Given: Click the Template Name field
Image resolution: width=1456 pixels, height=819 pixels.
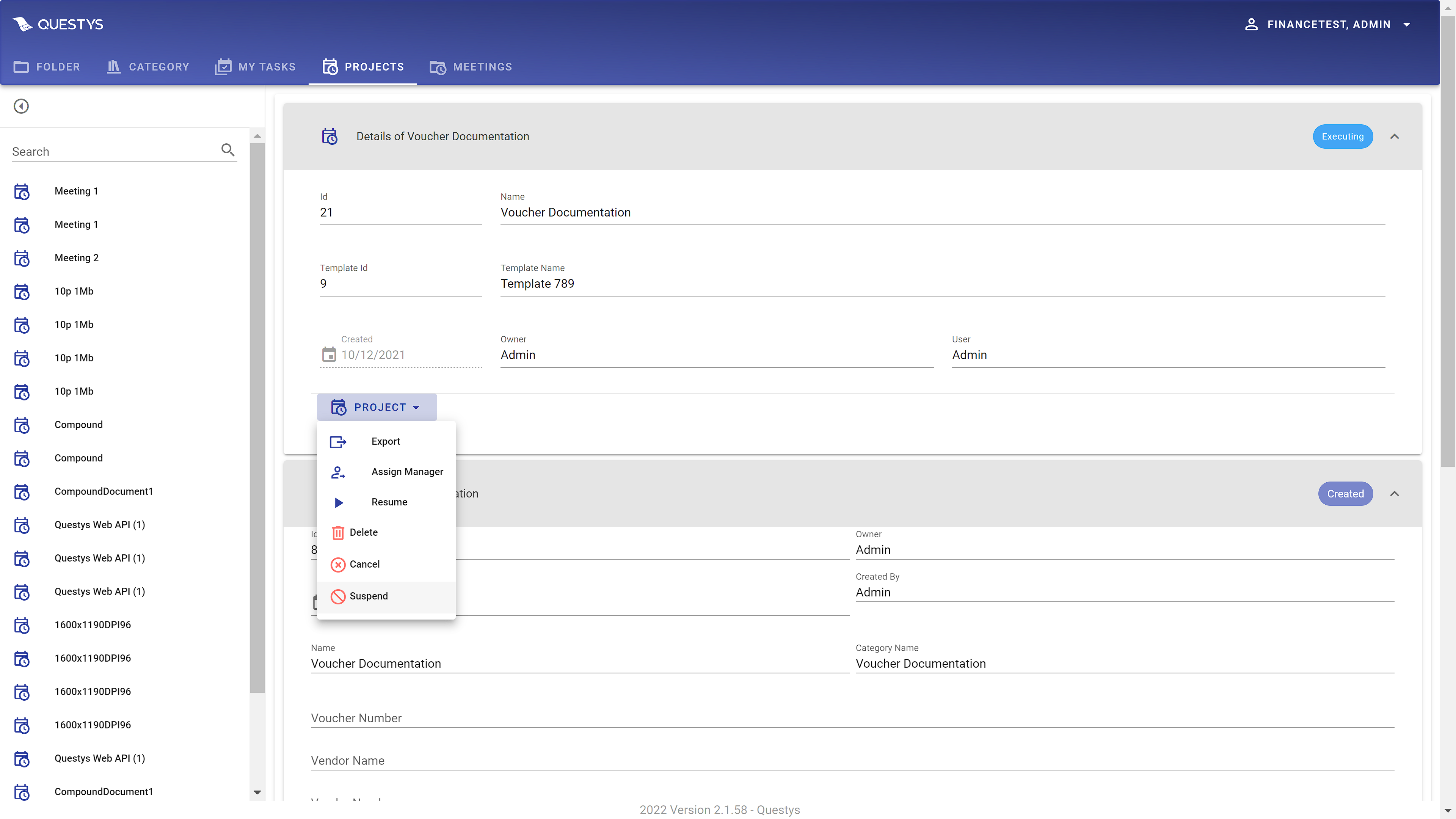Looking at the screenshot, I should tap(943, 284).
